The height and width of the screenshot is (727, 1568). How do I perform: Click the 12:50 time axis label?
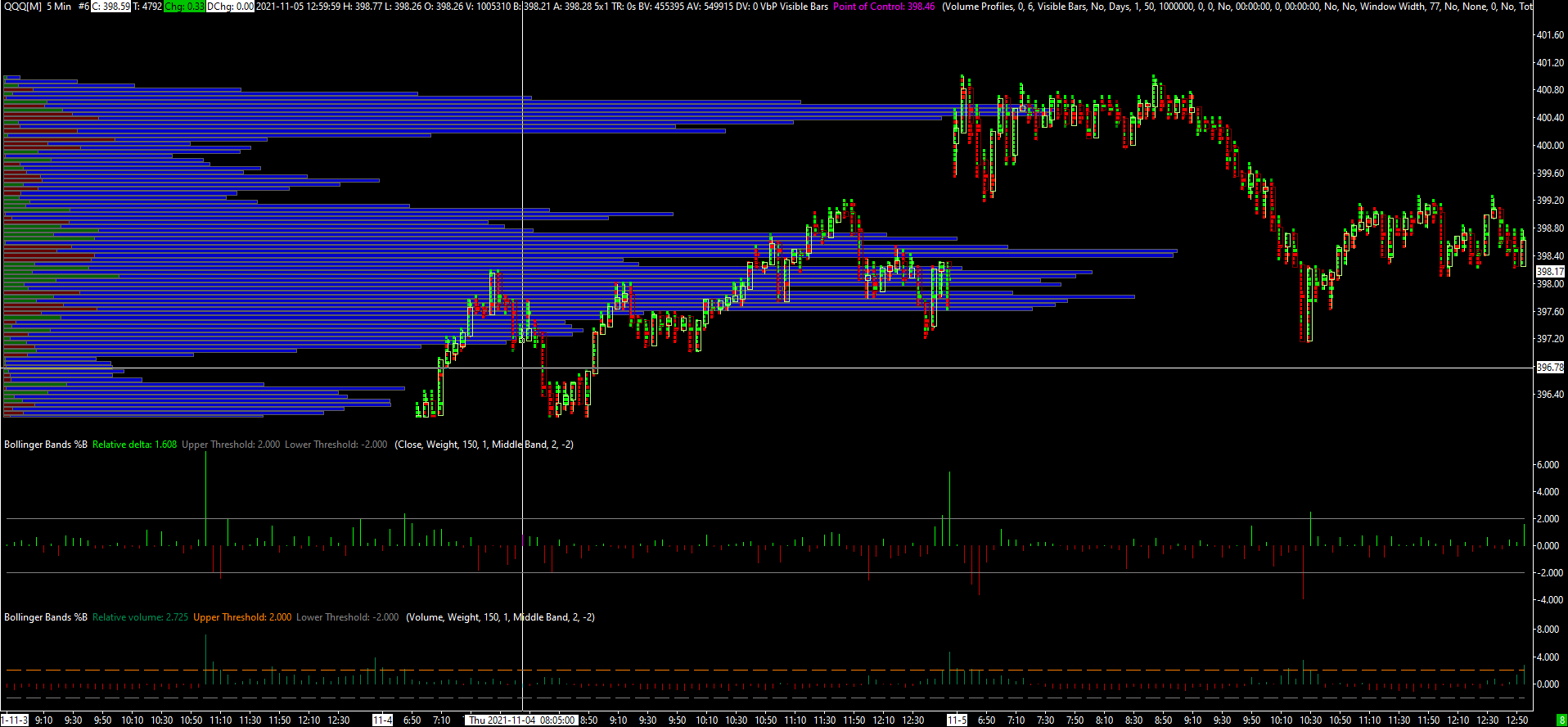1517,720
